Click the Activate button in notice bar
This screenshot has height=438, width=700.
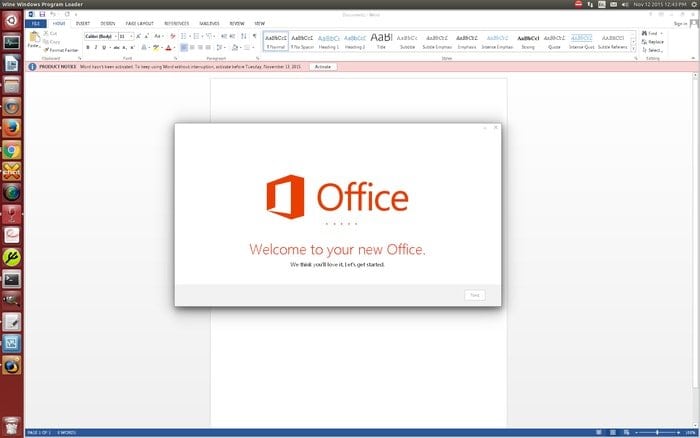[x=323, y=67]
